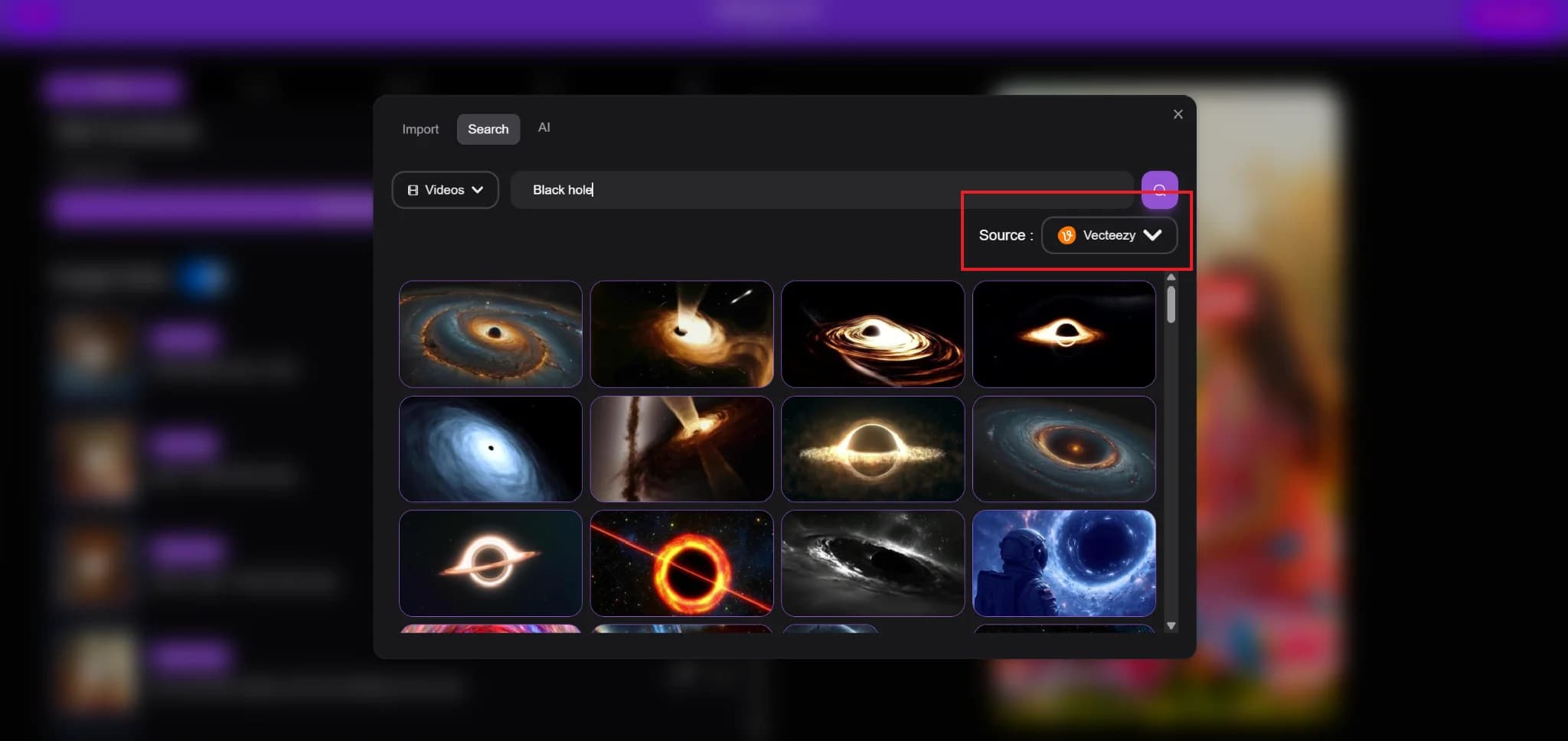Close the media search dialog

[x=1178, y=113]
